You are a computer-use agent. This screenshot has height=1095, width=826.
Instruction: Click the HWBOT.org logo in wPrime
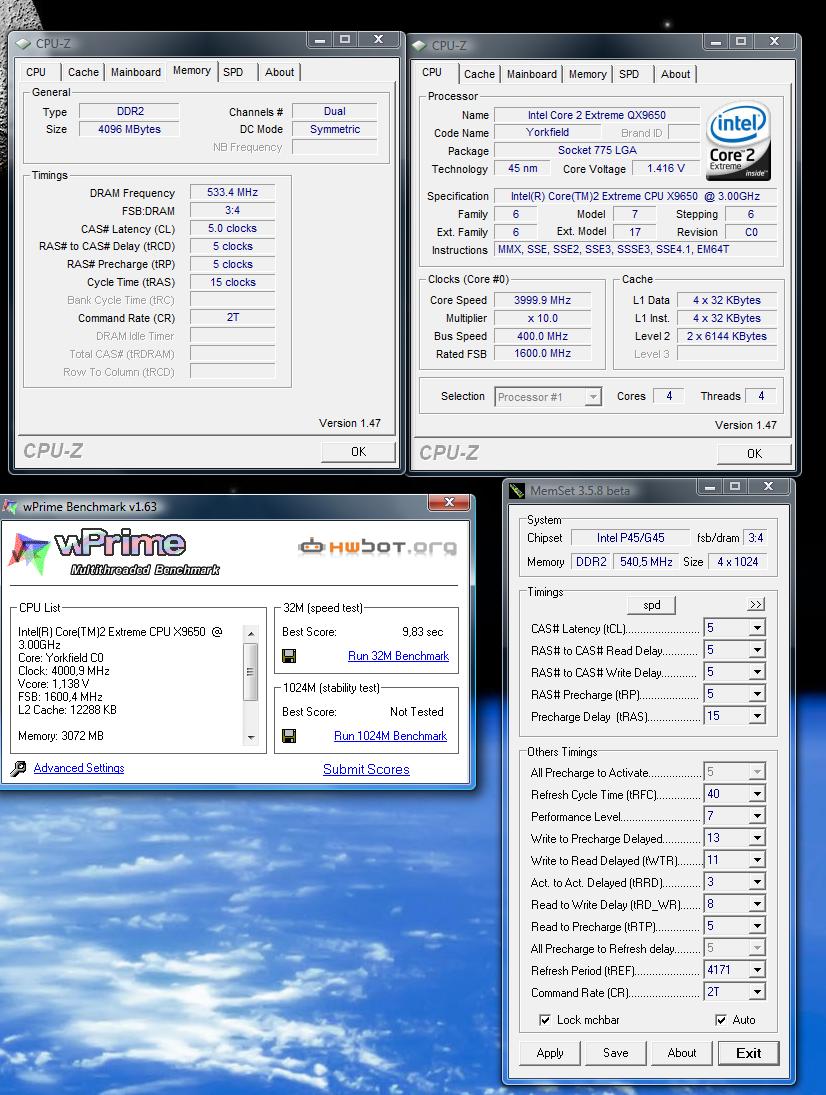click(x=378, y=546)
